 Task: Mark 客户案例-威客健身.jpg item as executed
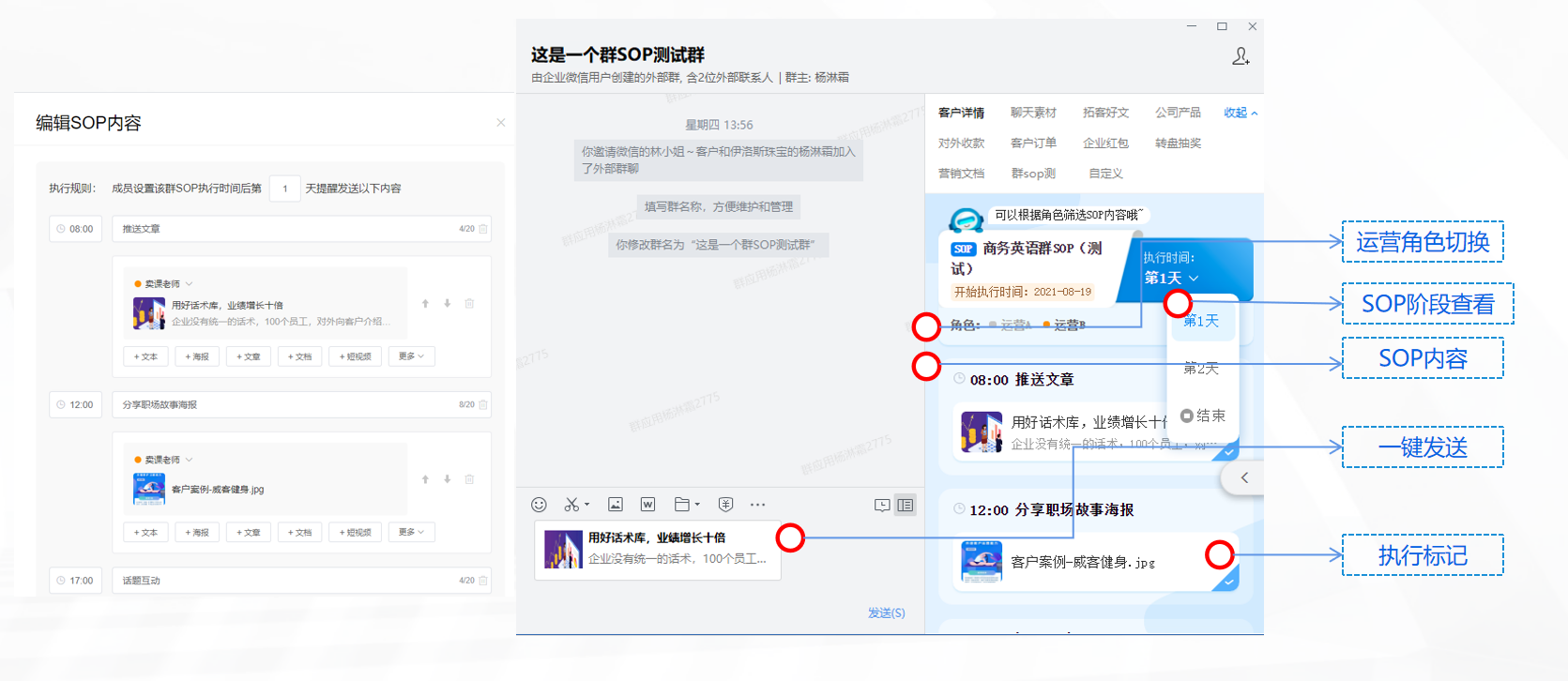click(1227, 583)
